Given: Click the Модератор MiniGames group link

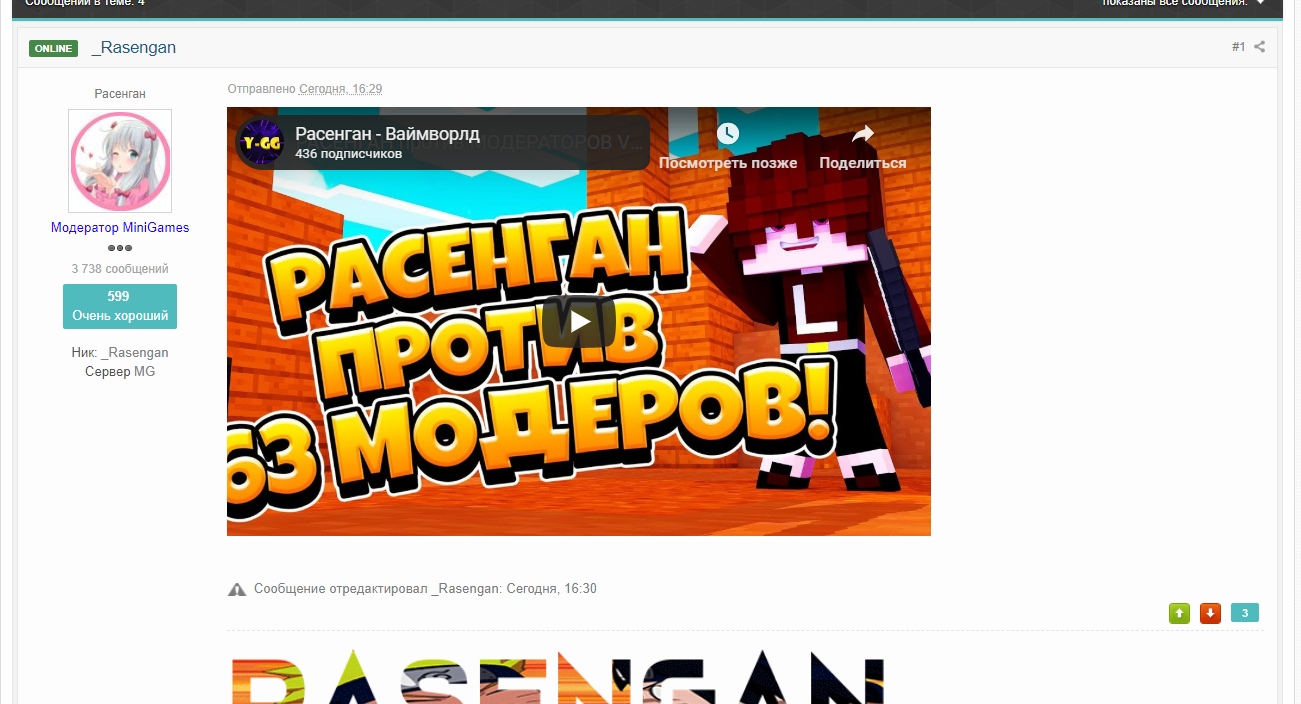Looking at the screenshot, I should 120,228.
